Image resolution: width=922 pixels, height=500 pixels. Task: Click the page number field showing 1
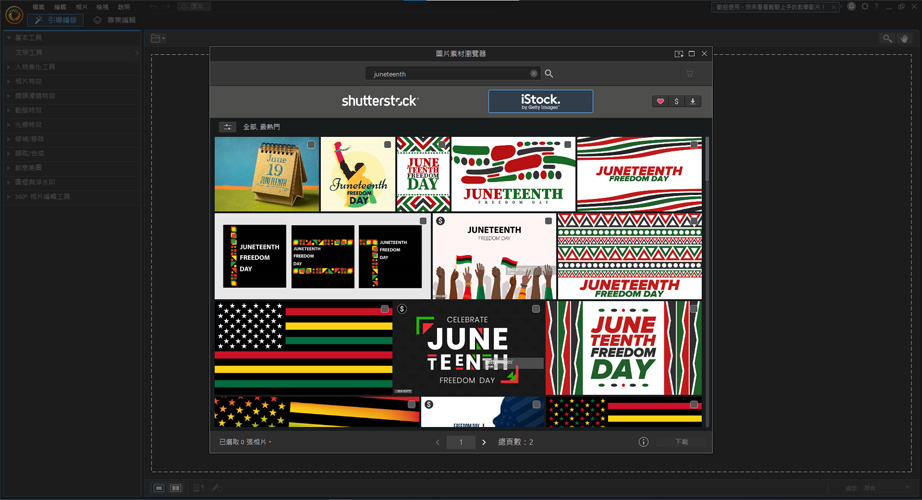461,442
